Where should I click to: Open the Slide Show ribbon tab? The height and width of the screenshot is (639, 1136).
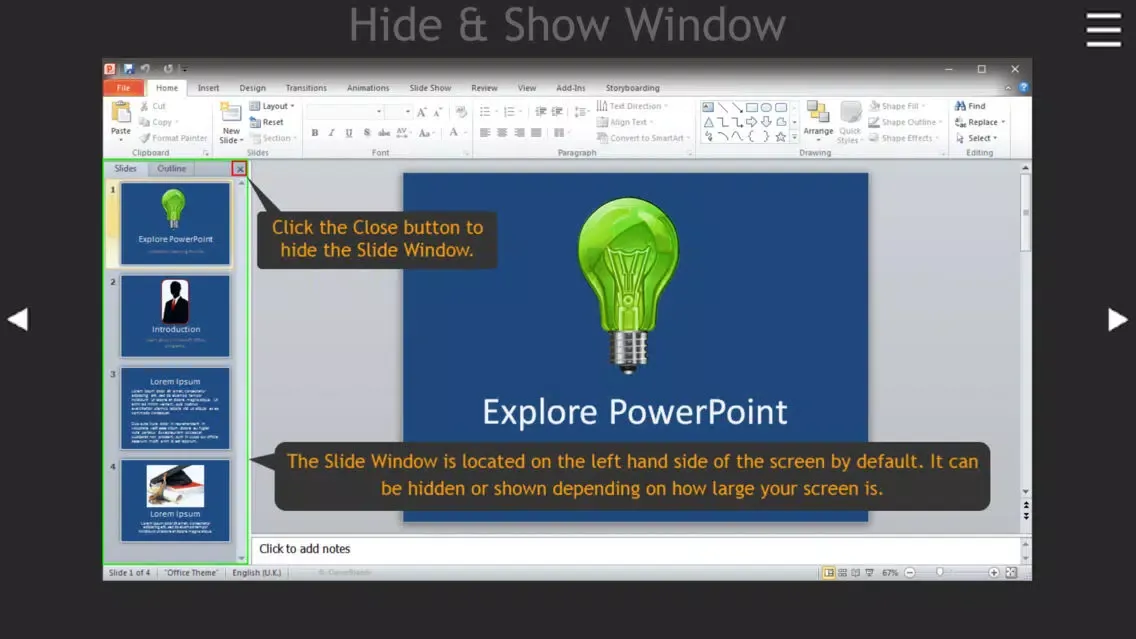[x=430, y=88]
